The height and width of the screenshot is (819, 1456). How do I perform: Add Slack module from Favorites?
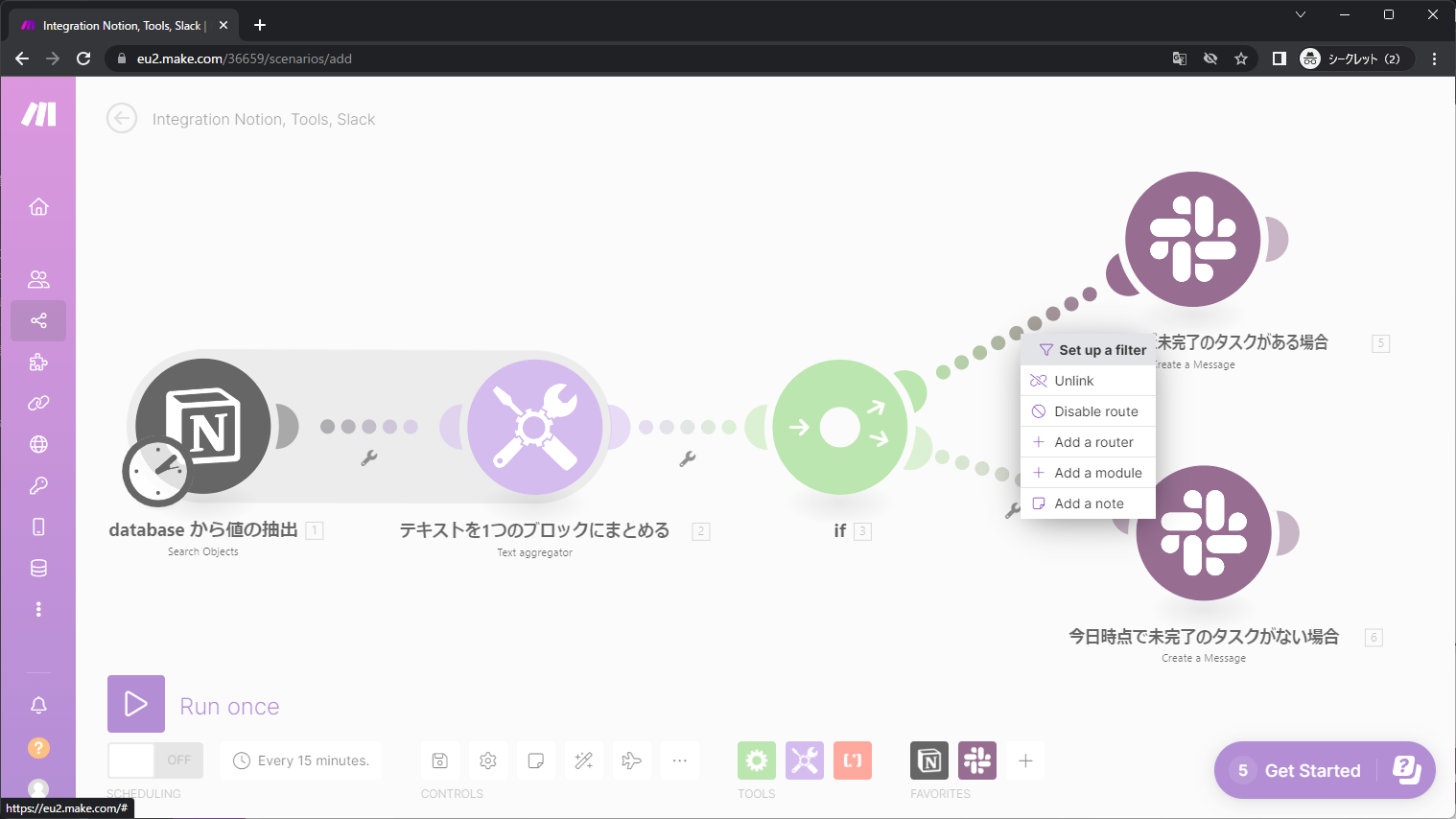[977, 760]
